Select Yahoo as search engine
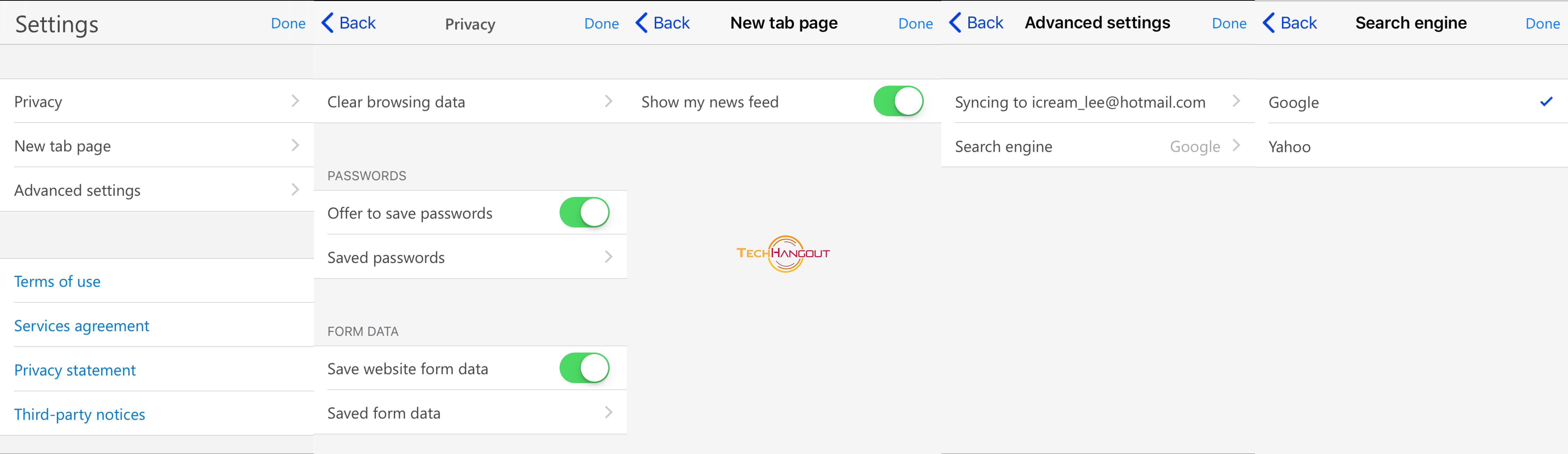Image resolution: width=1568 pixels, height=454 pixels. point(1411,146)
